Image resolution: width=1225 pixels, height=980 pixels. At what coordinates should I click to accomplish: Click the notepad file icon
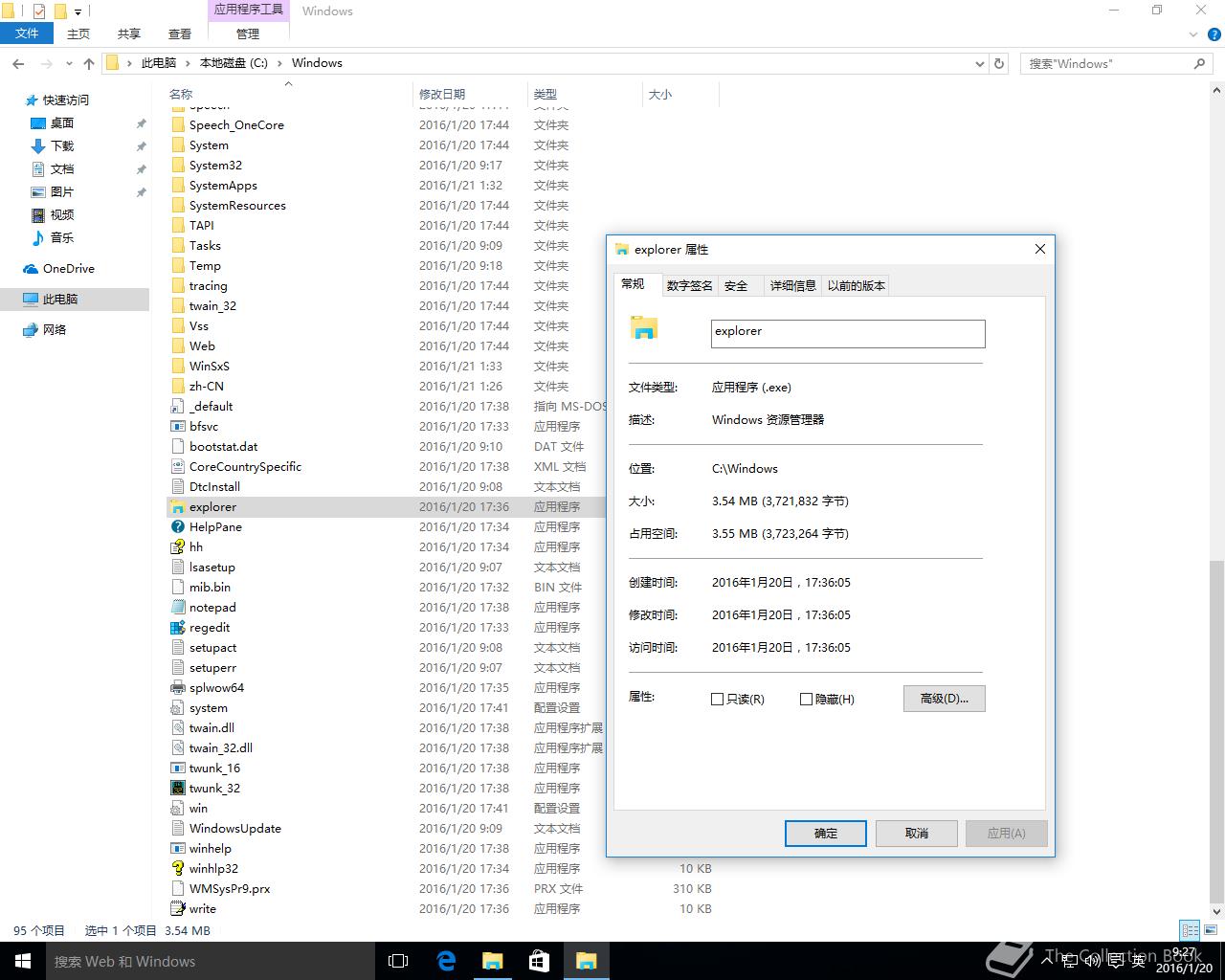(x=177, y=608)
